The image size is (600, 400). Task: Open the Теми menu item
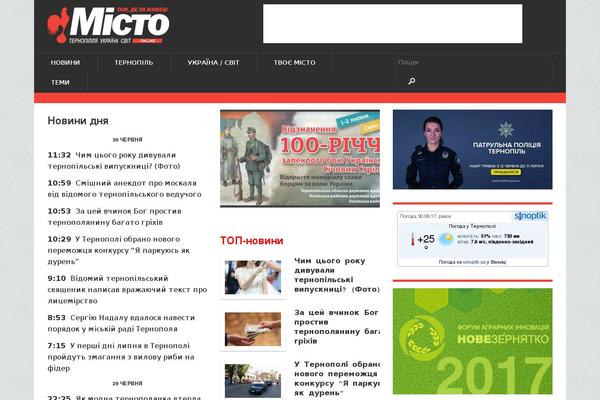tap(60, 82)
